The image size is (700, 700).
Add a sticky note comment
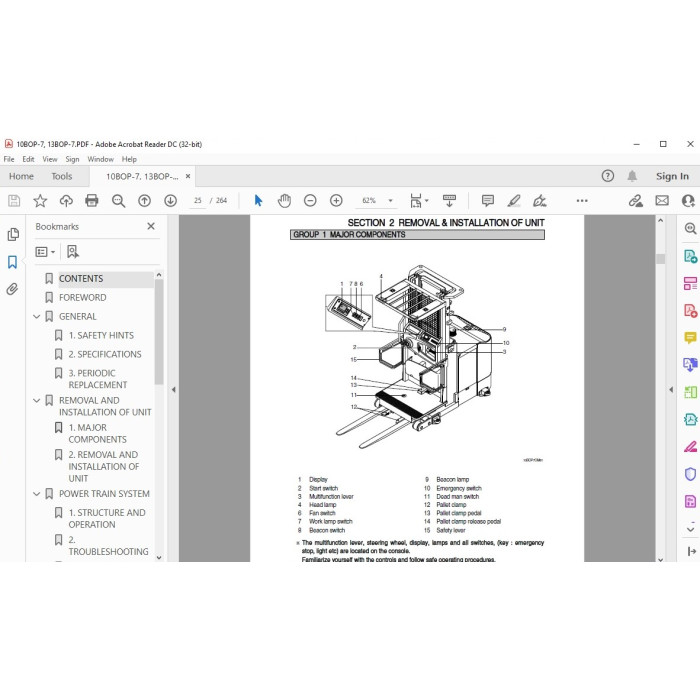pyautogui.click(x=488, y=201)
